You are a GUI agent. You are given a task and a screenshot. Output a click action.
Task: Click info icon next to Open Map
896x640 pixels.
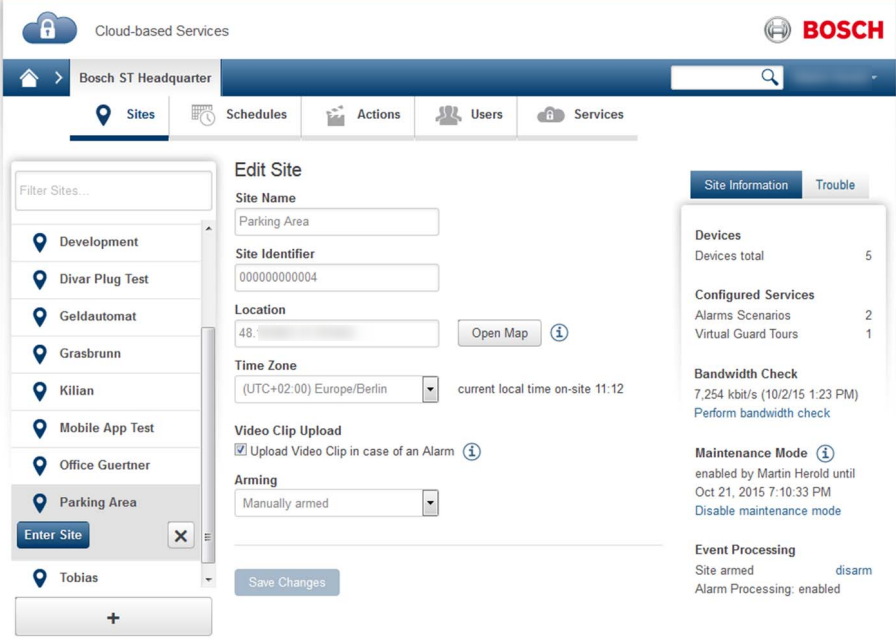[559, 332]
